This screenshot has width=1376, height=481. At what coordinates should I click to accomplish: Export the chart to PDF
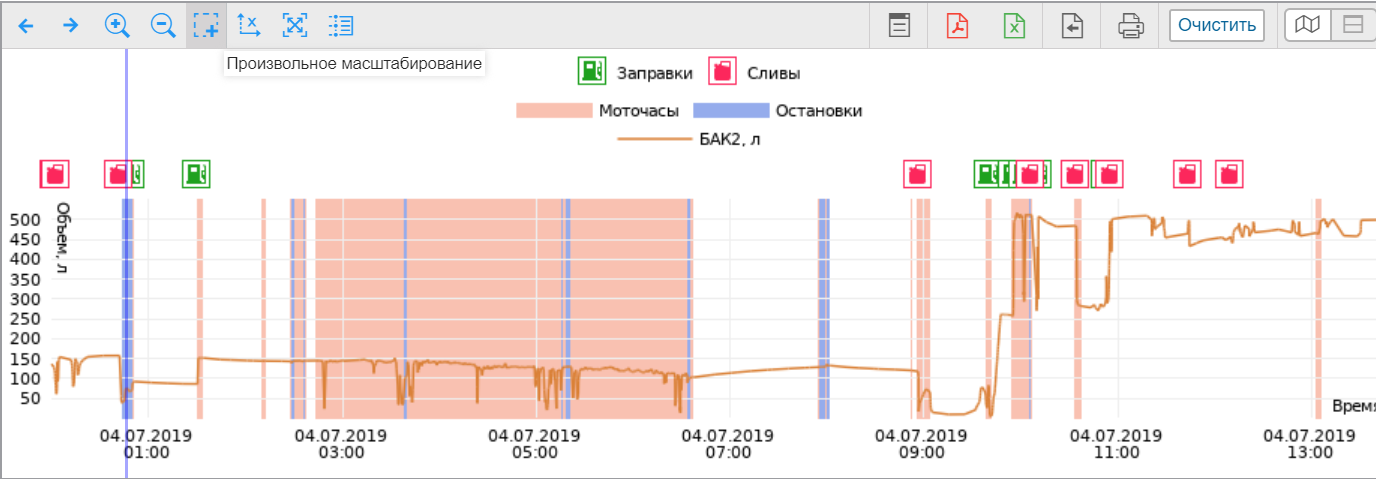coord(957,25)
